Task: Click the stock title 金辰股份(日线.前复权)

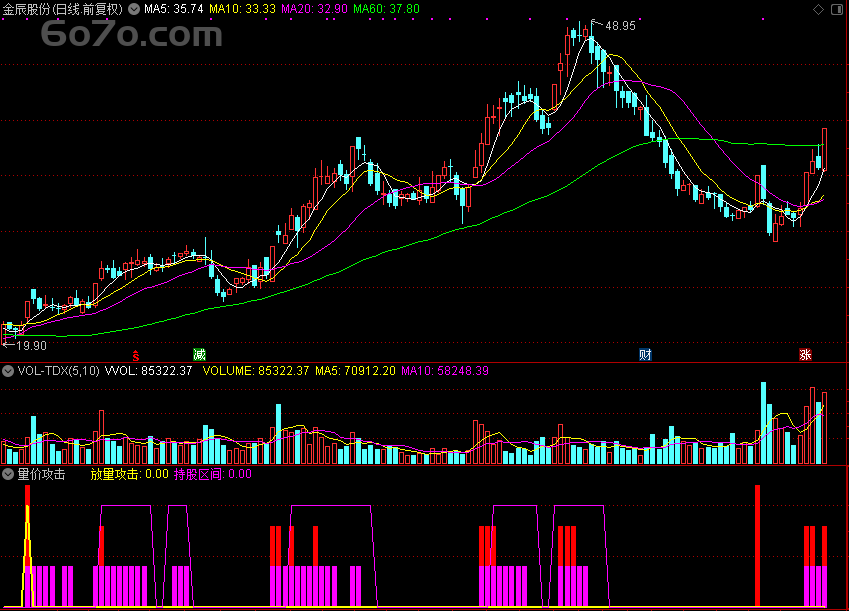Action: [63, 9]
